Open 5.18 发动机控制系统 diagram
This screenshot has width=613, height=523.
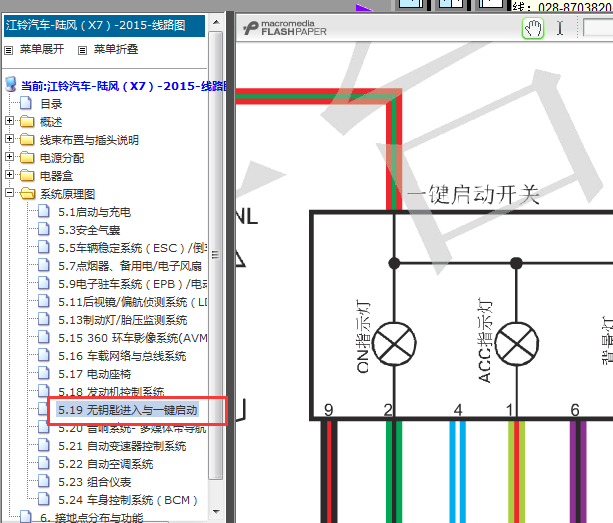pyautogui.click(x=111, y=391)
